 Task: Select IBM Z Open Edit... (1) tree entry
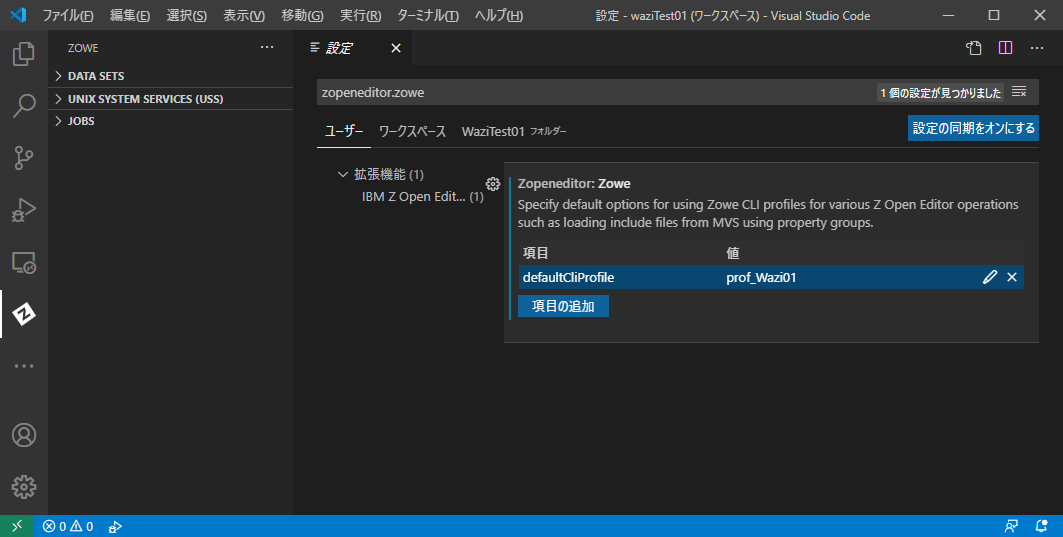tap(422, 197)
